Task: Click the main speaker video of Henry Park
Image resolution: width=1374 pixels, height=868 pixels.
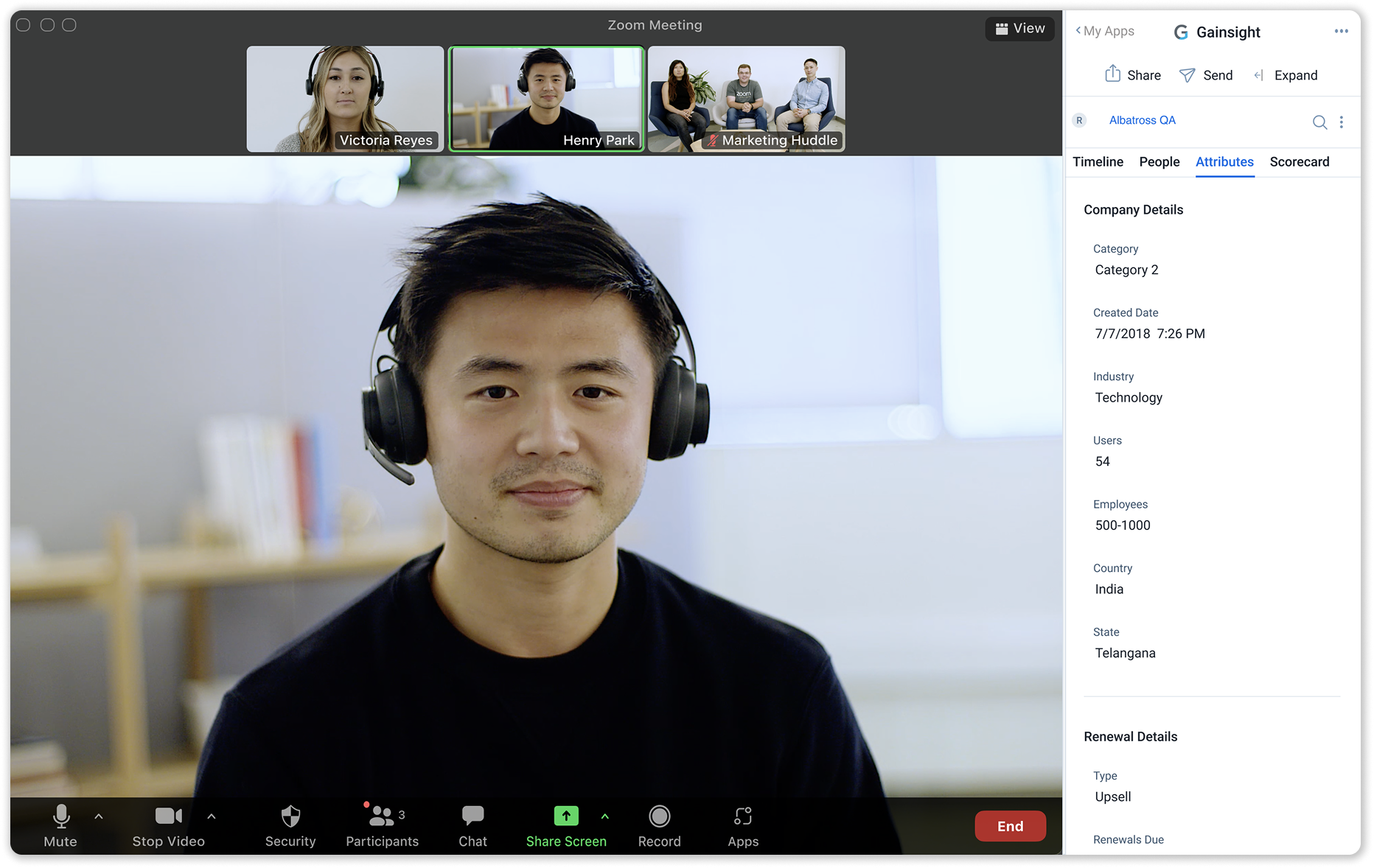Action: coord(536,476)
